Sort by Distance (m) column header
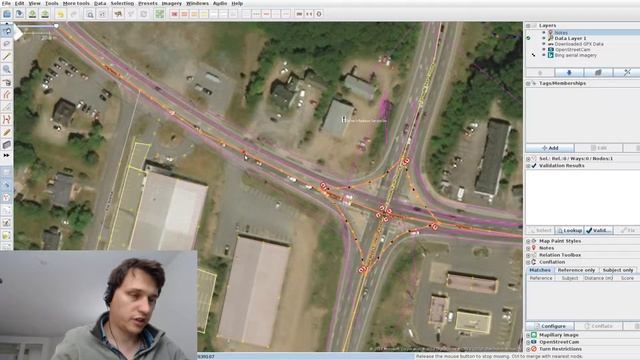The width and height of the screenshot is (640, 360). 598,278
